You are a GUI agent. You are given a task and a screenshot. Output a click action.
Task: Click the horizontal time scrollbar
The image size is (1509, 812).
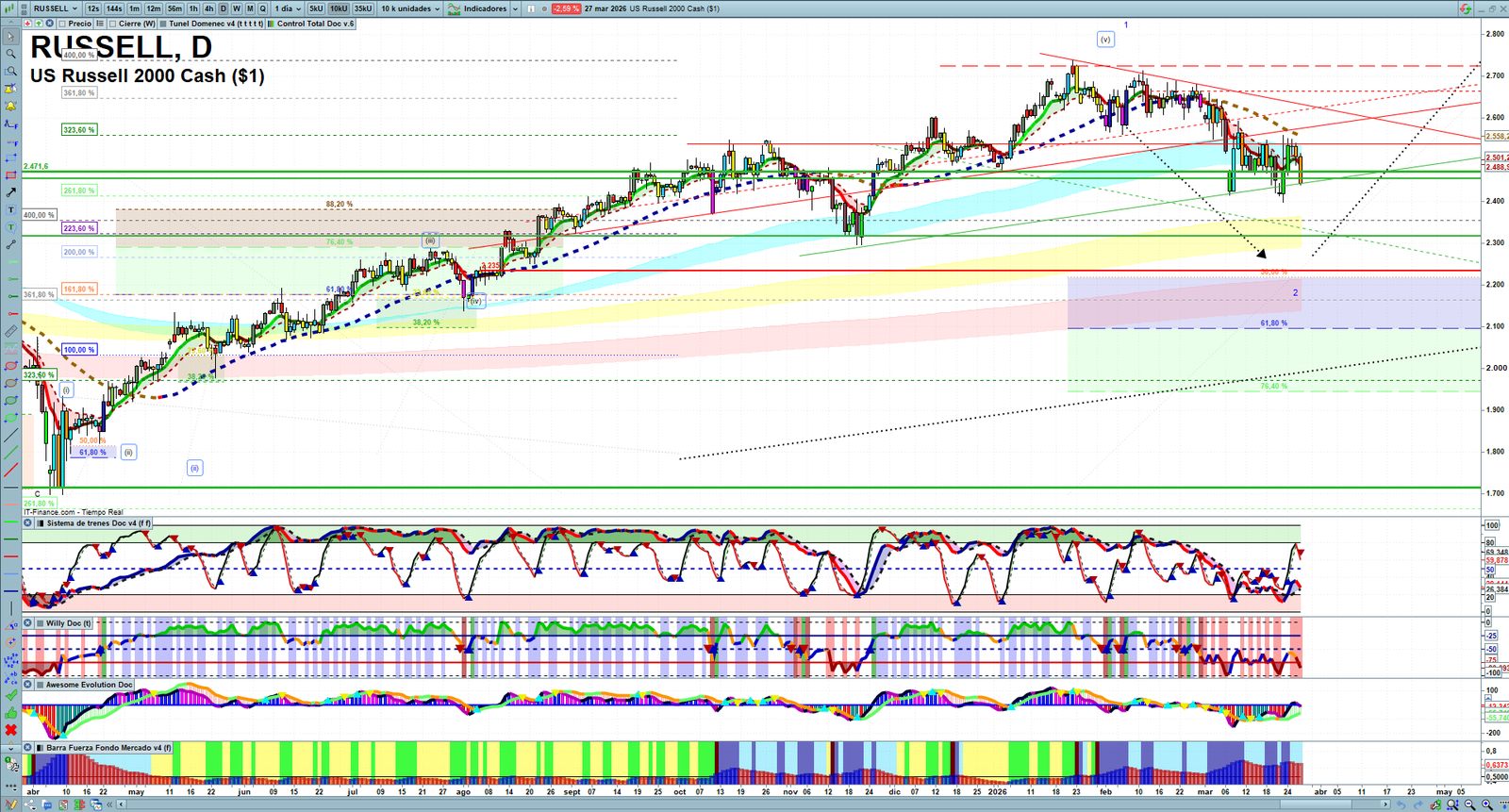point(754,804)
